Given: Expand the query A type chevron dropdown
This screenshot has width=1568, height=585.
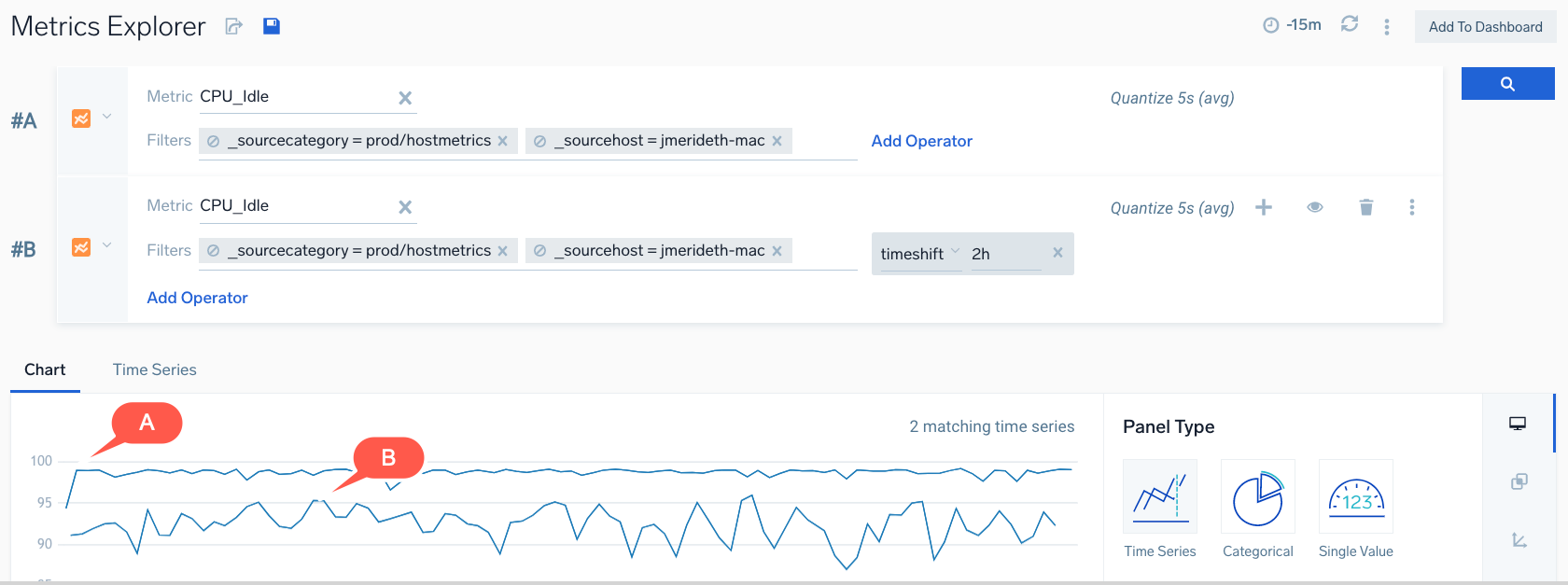Looking at the screenshot, I should click(107, 117).
